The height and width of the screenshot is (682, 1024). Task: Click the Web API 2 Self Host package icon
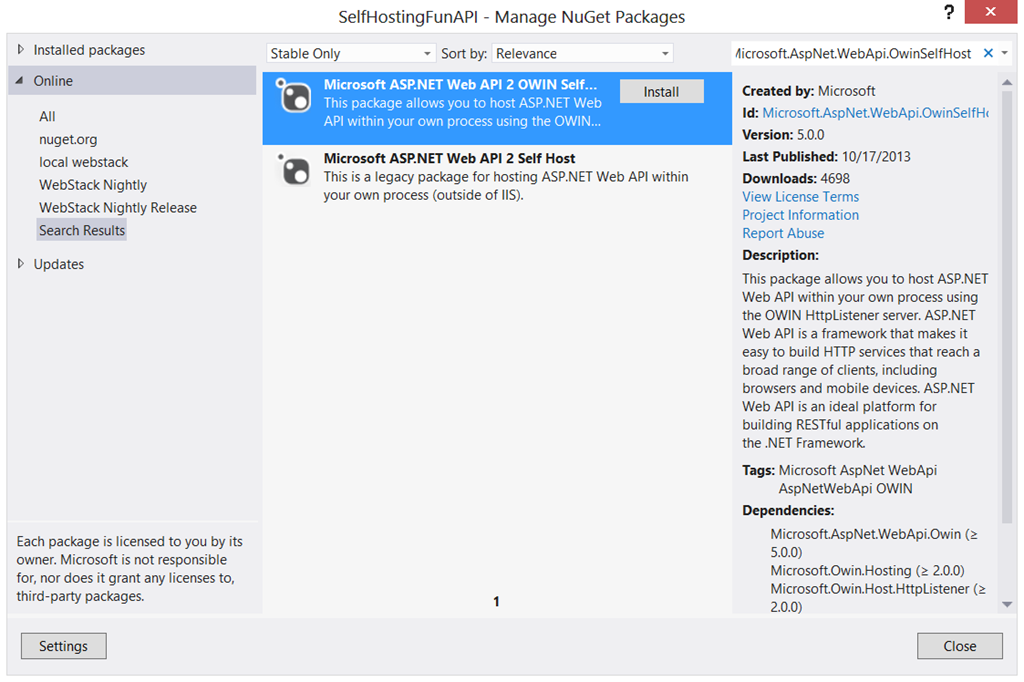coord(294,169)
